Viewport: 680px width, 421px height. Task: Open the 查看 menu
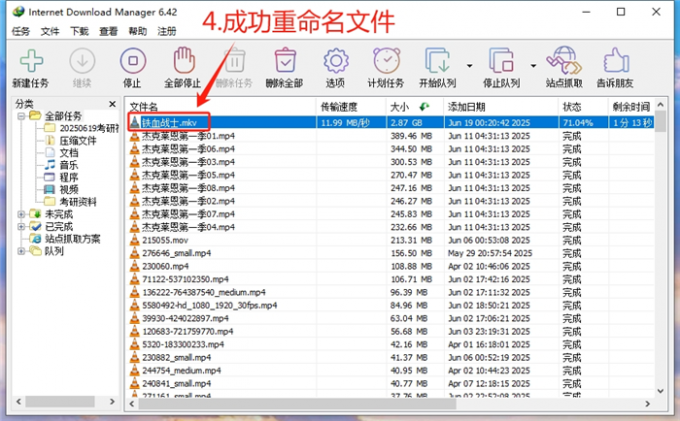(108, 31)
